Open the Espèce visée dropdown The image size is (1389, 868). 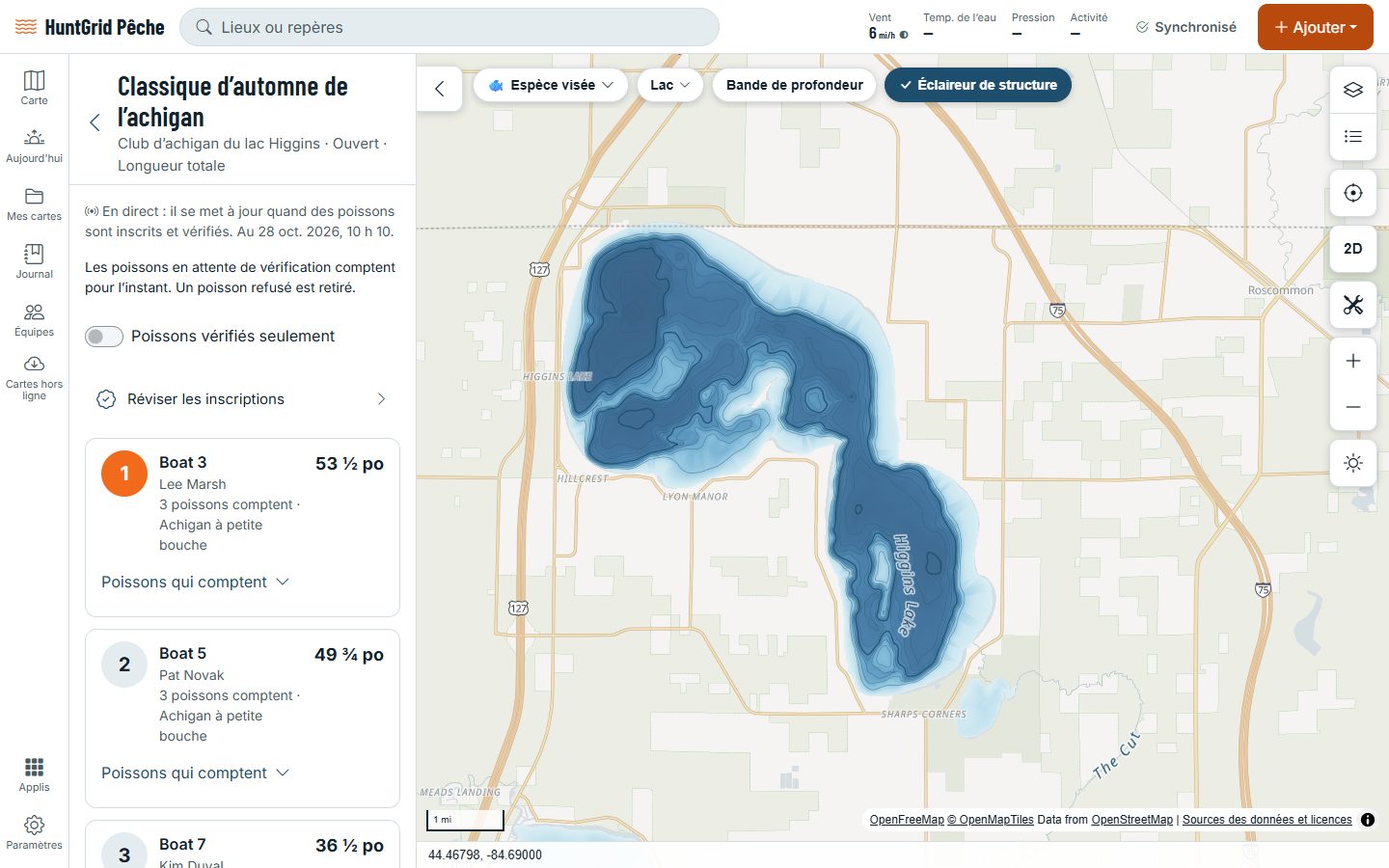coord(552,85)
